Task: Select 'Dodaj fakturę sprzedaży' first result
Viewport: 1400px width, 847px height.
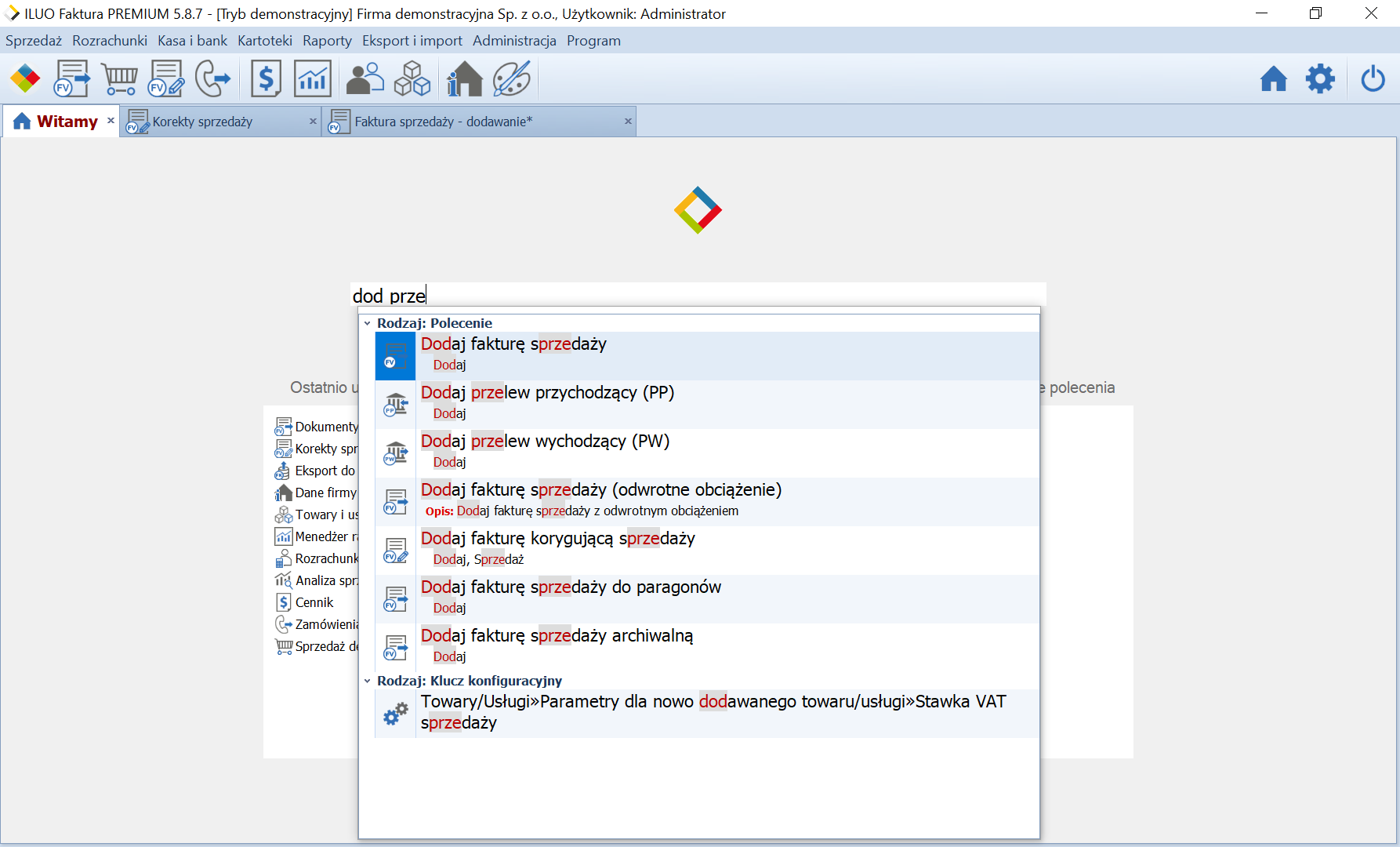Action: (x=707, y=356)
